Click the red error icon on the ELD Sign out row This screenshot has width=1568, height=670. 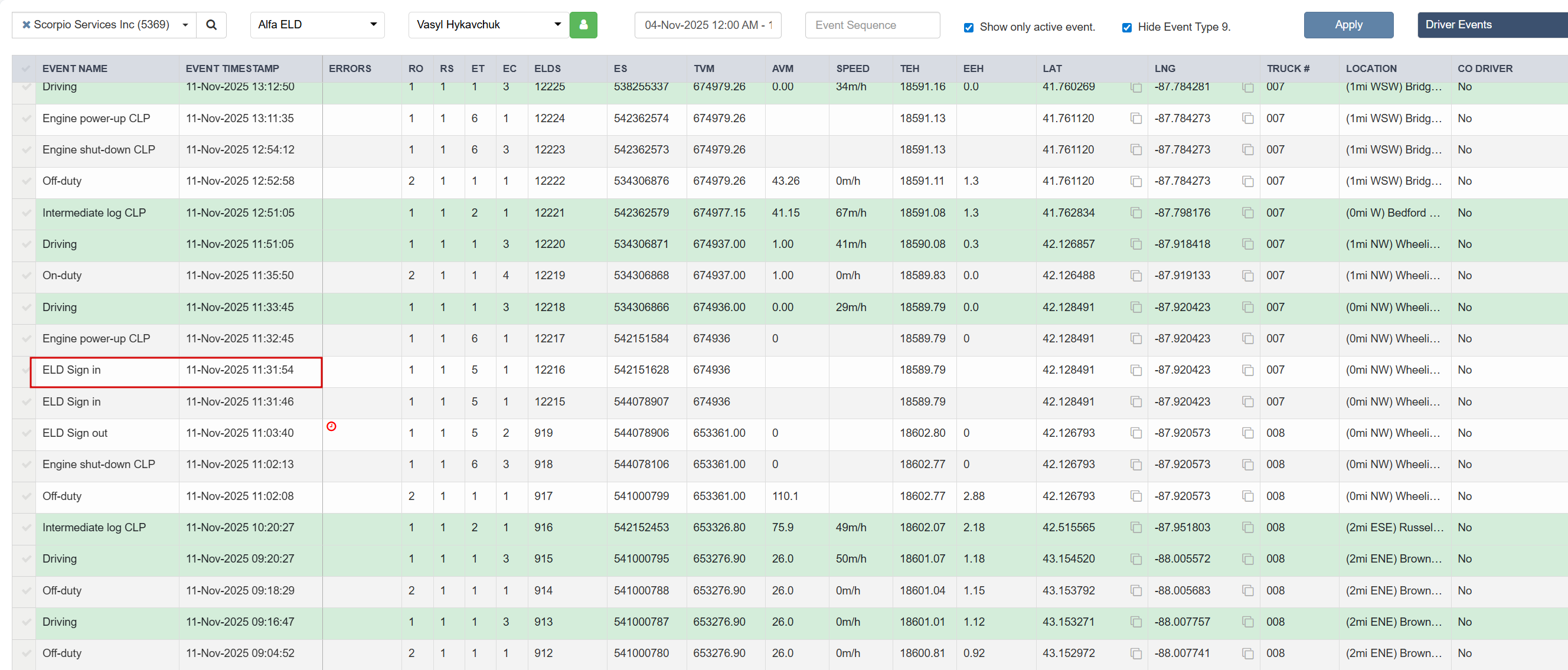coord(331,426)
